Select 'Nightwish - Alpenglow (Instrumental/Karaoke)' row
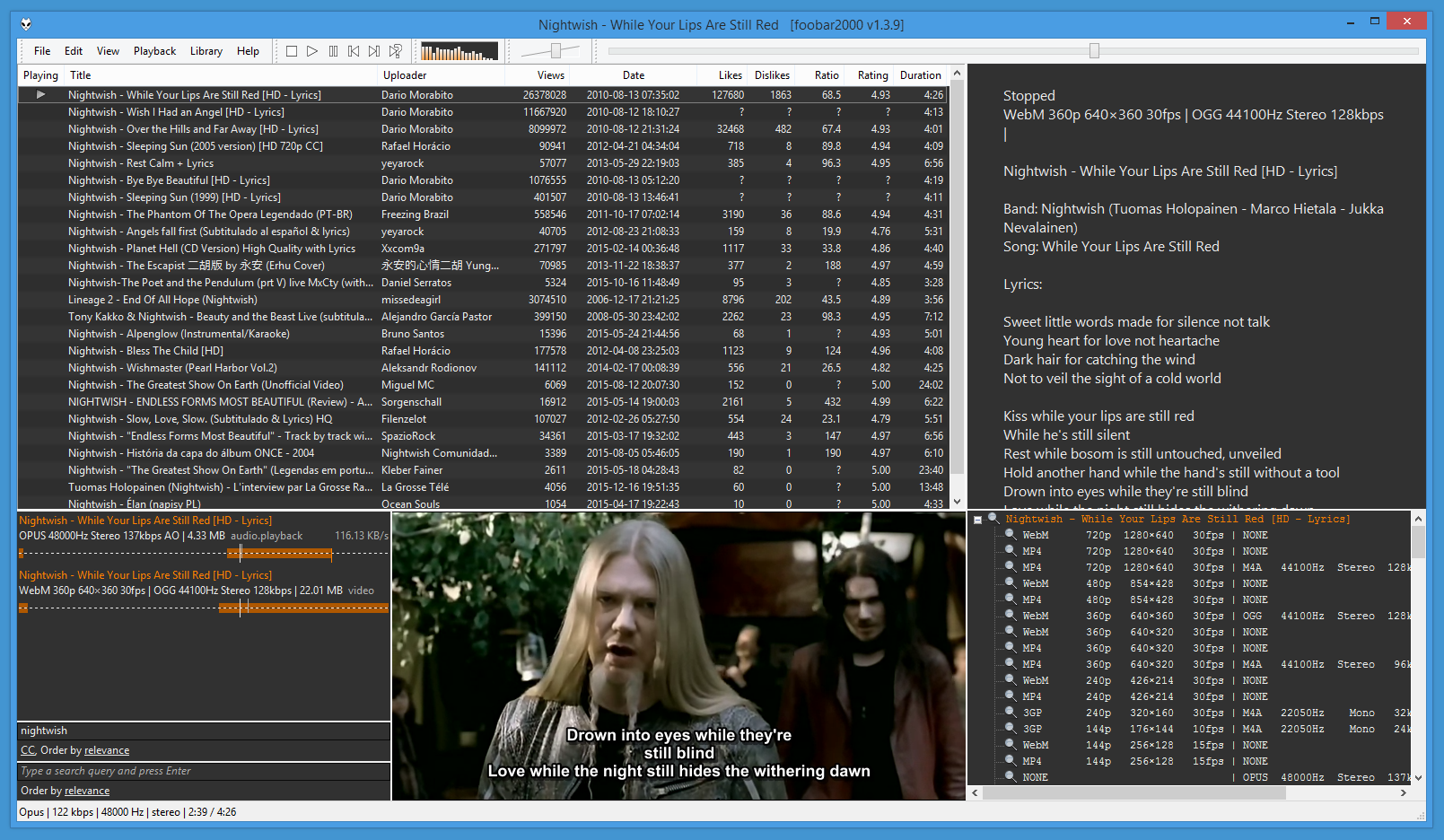This screenshot has height=840, width=1444. click(484, 333)
